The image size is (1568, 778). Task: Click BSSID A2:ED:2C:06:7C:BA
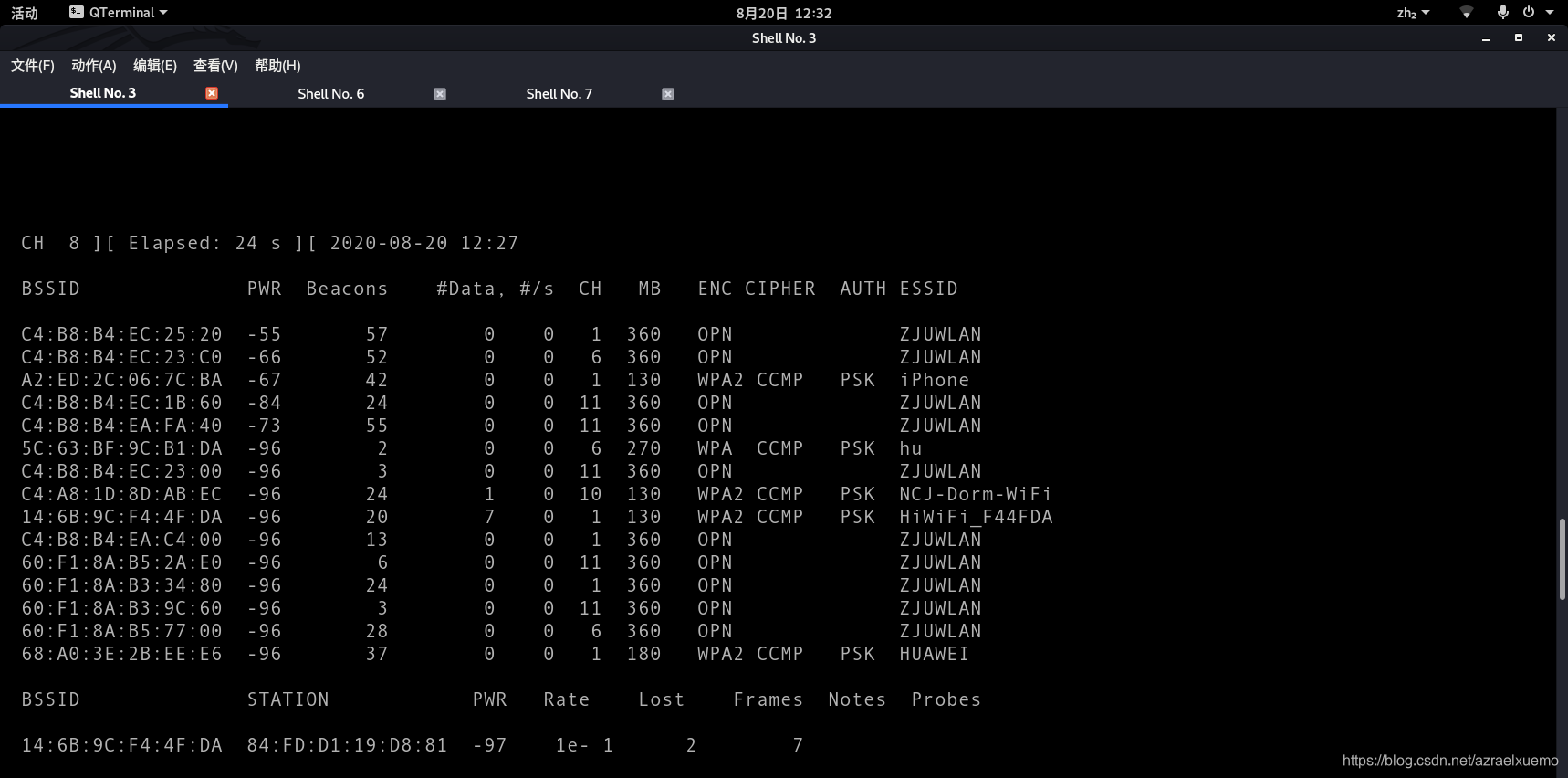121,380
